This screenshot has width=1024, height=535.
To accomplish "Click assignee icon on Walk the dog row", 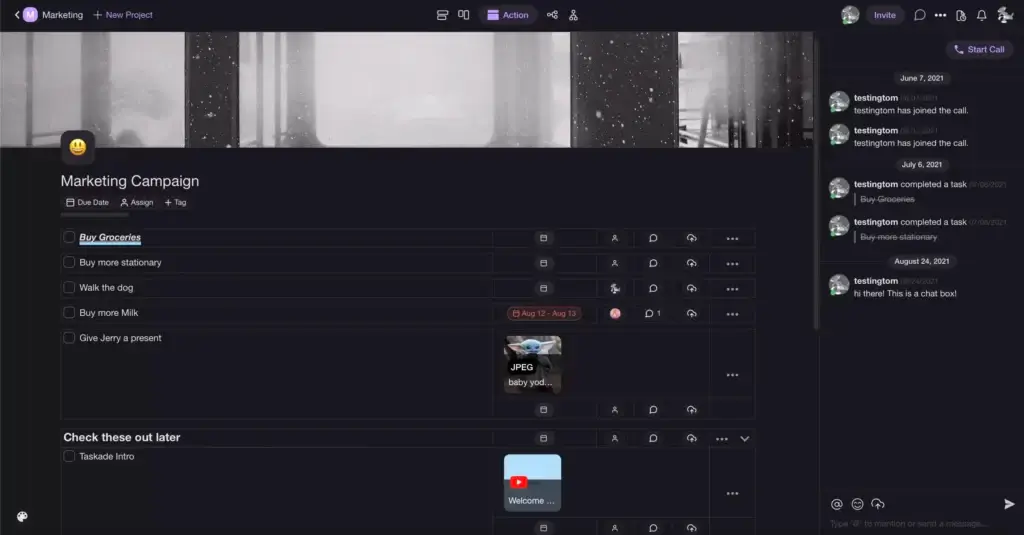I will tap(615, 288).
